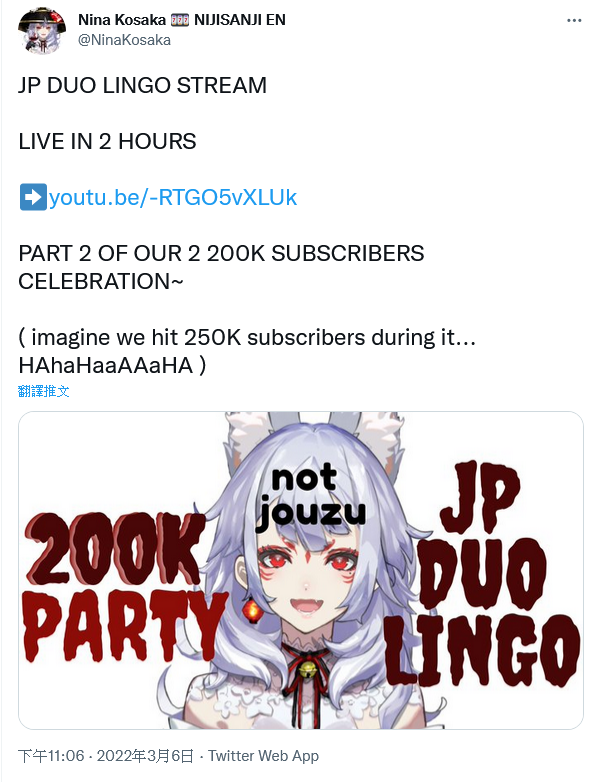Open the youtu.be/-RTGO5vXLUk link
The height and width of the screenshot is (782, 600).
(x=173, y=197)
